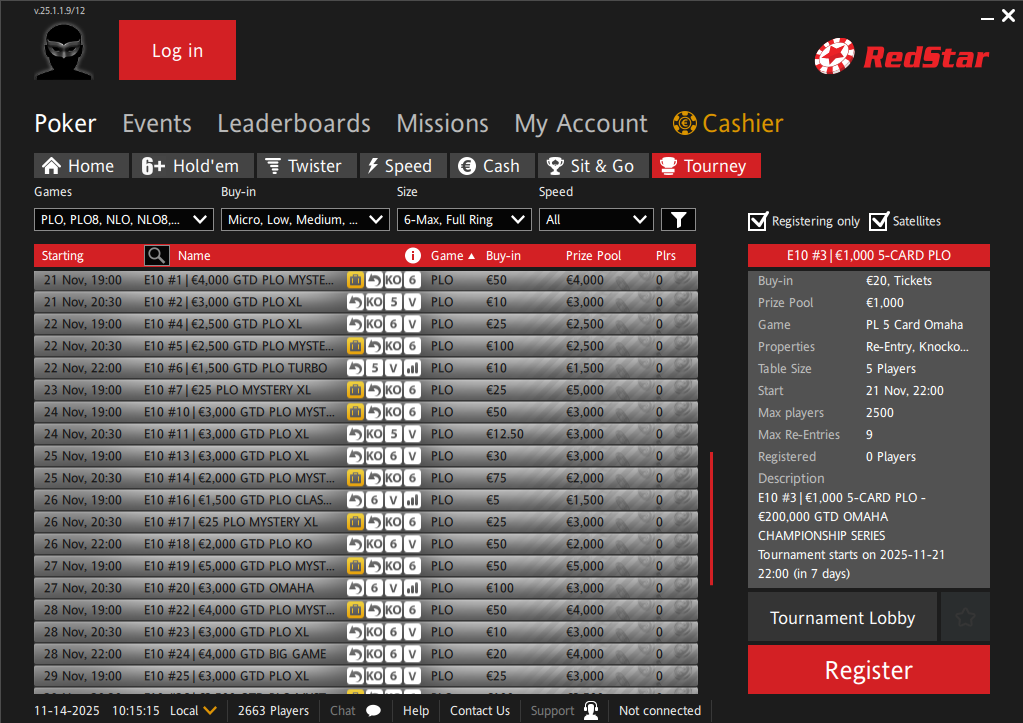Click the red info icon in table header
1023x723 pixels.
coord(412,256)
